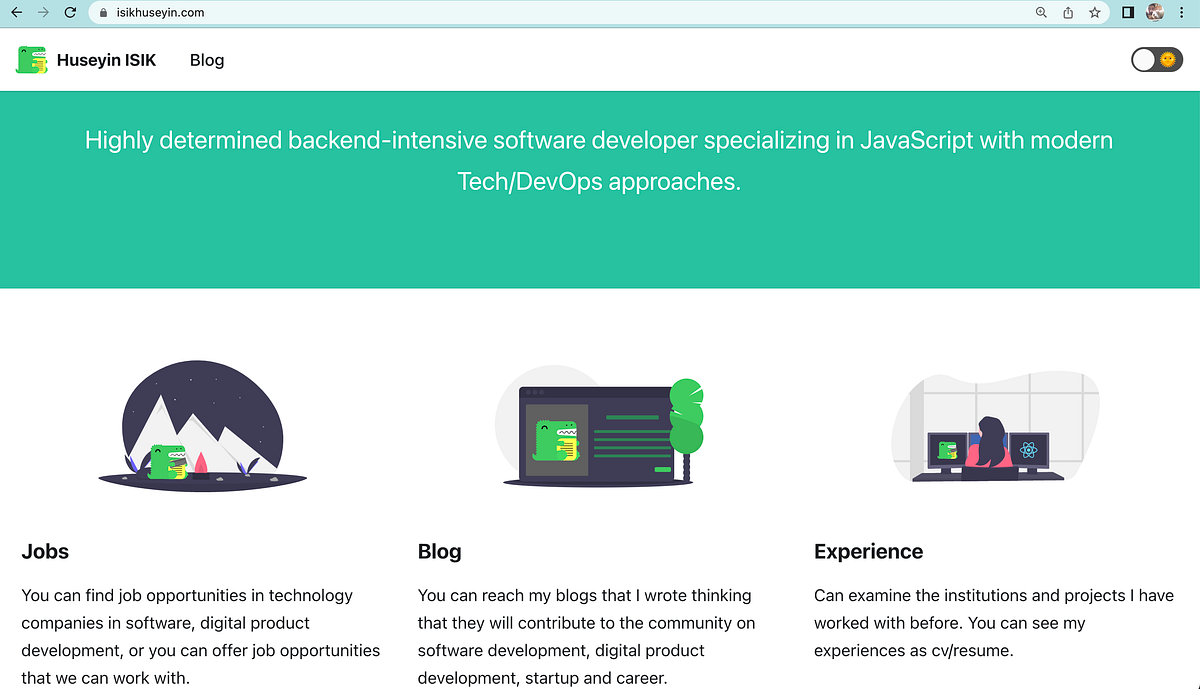The image size is (1200, 689).
Task: Click the Jobs mountain illustration
Action: [201, 426]
